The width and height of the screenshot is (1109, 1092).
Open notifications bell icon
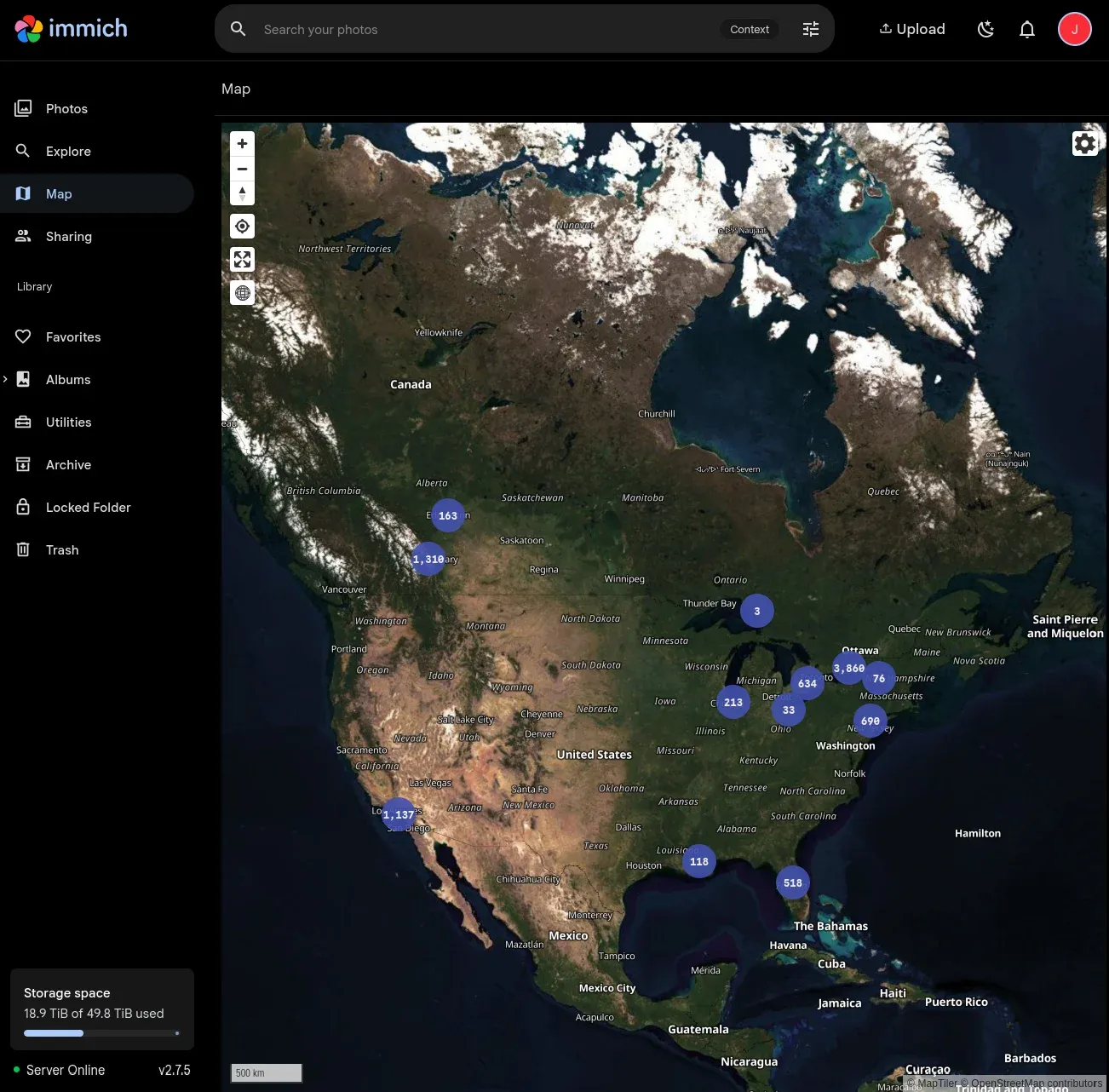coord(1027,29)
